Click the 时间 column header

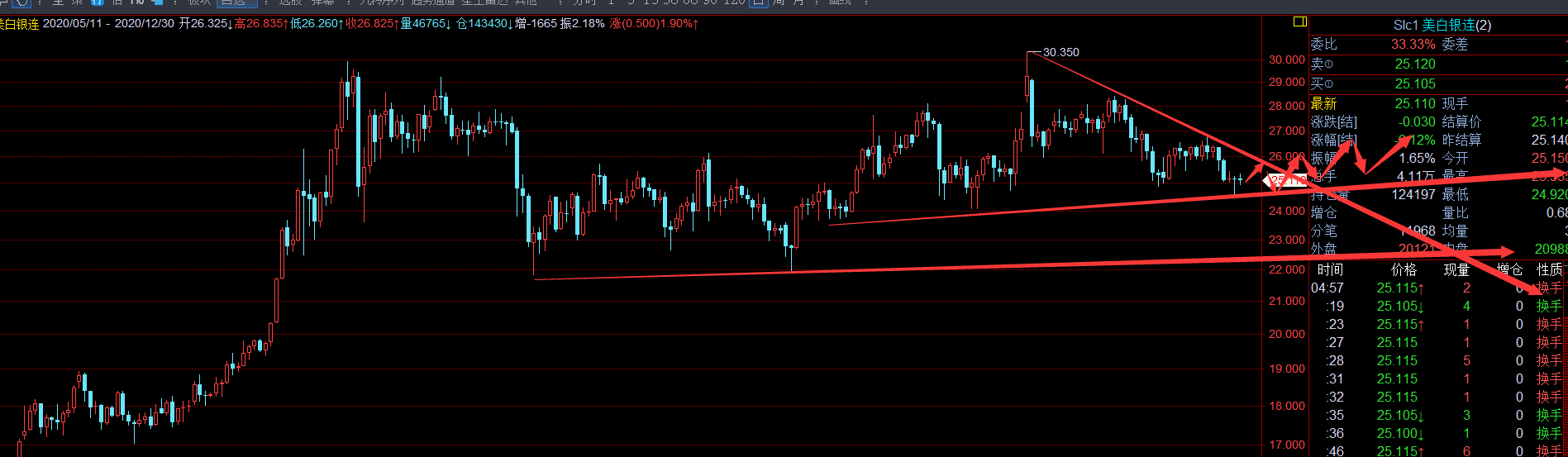click(x=1330, y=269)
